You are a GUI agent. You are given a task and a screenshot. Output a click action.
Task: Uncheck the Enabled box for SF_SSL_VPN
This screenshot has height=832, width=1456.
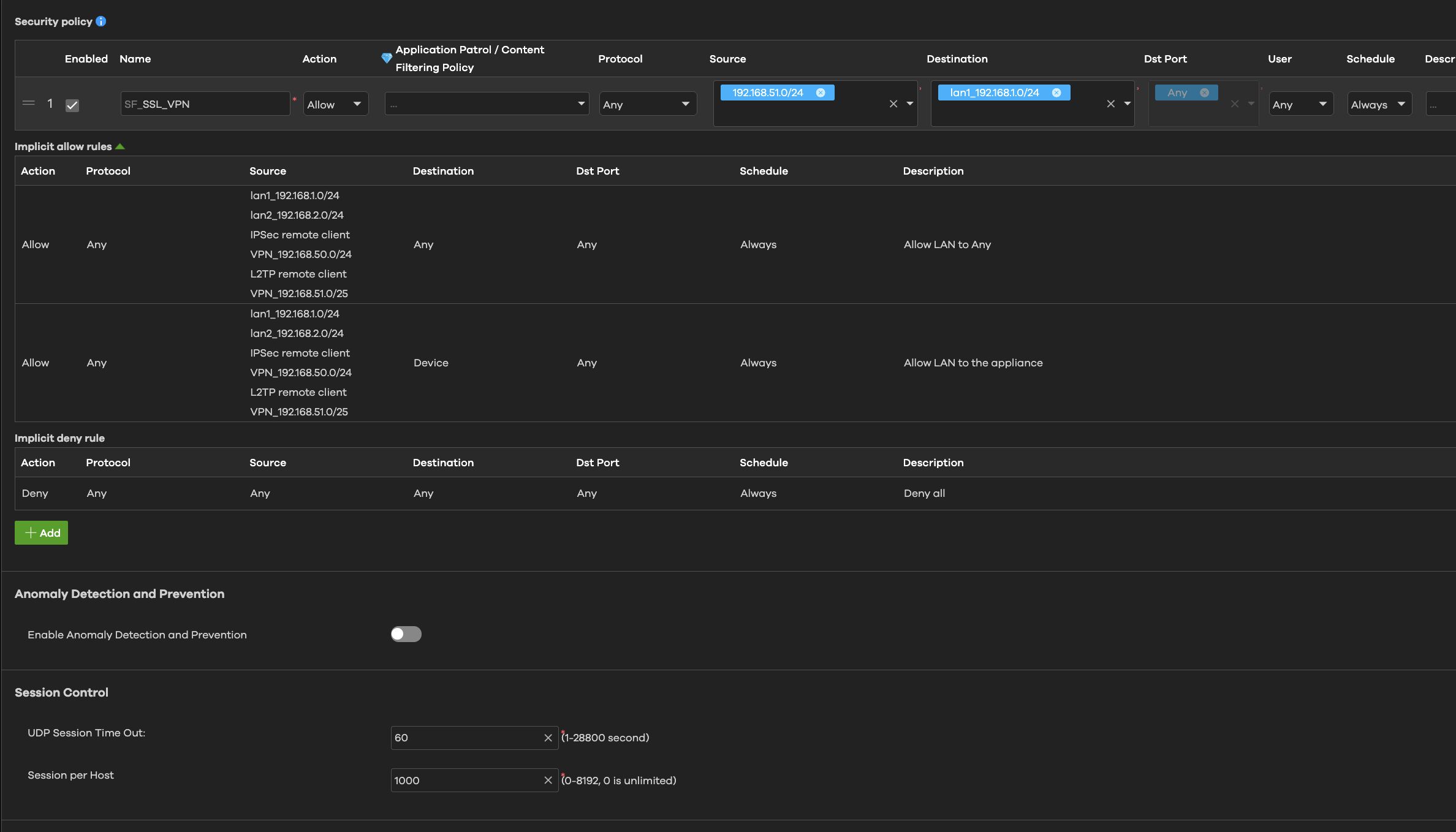point(72,105)
